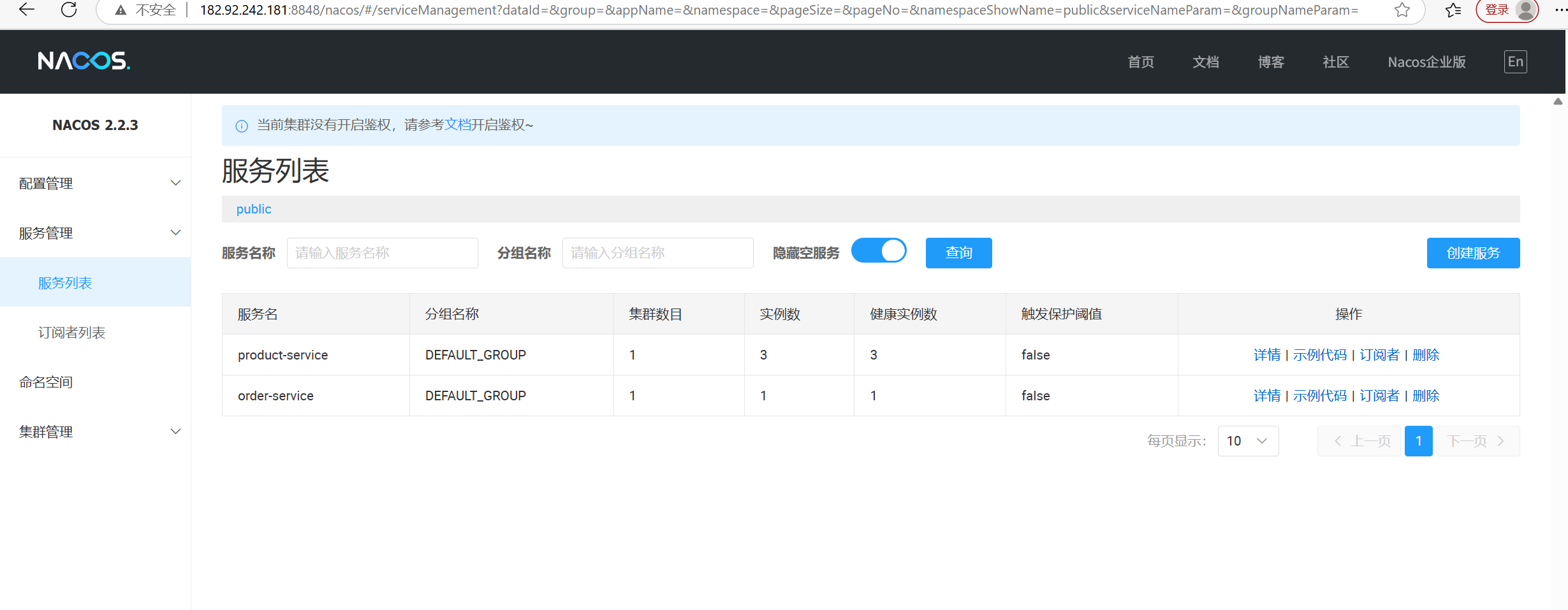Screen dimensions: 1568x610
Task: Open 详情 for product-service
Action: [1267, 355]
